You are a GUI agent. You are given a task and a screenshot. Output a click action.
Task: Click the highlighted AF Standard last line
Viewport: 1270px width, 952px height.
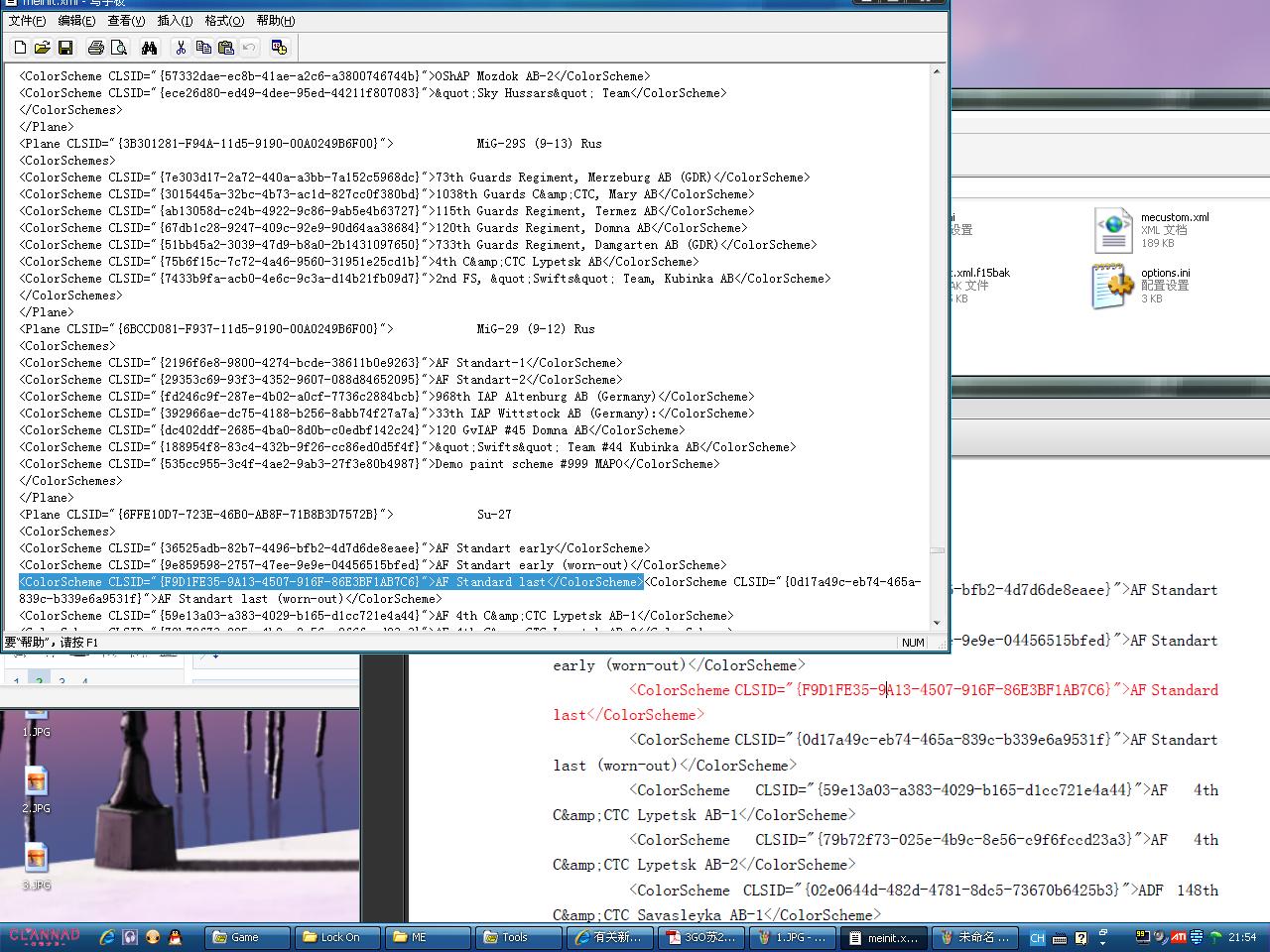click(331, 582)
